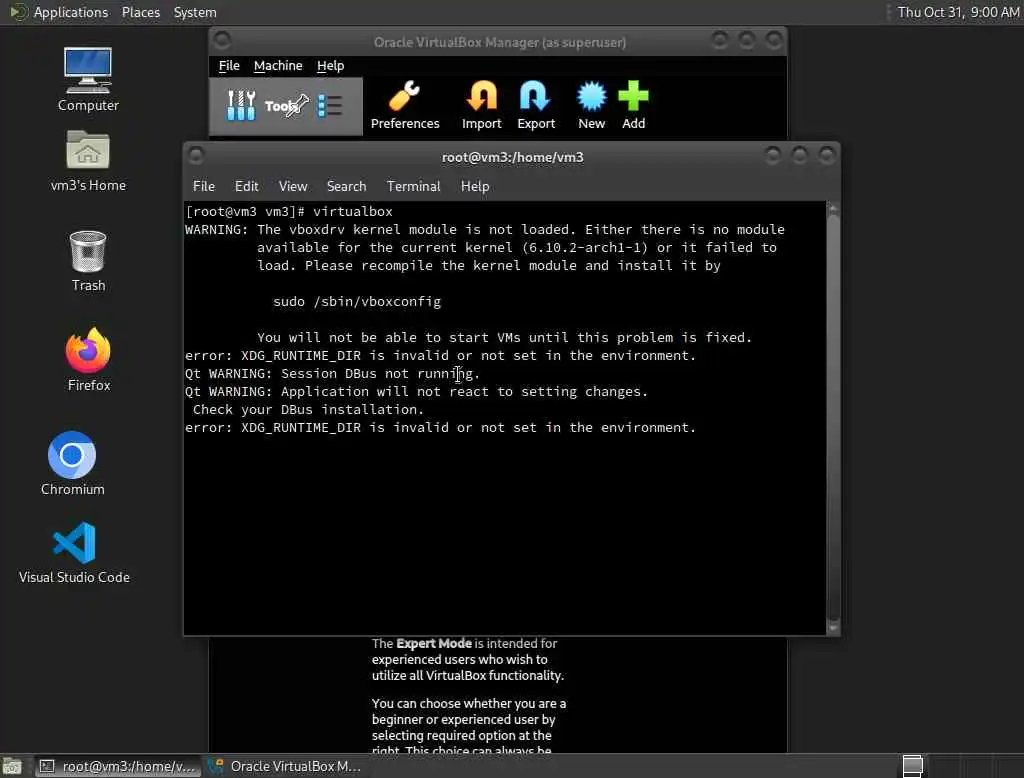Select the Tools item in VirtualBox
Image resolution: width=1024 pixels, height=778 pixels.
point(285,106)
